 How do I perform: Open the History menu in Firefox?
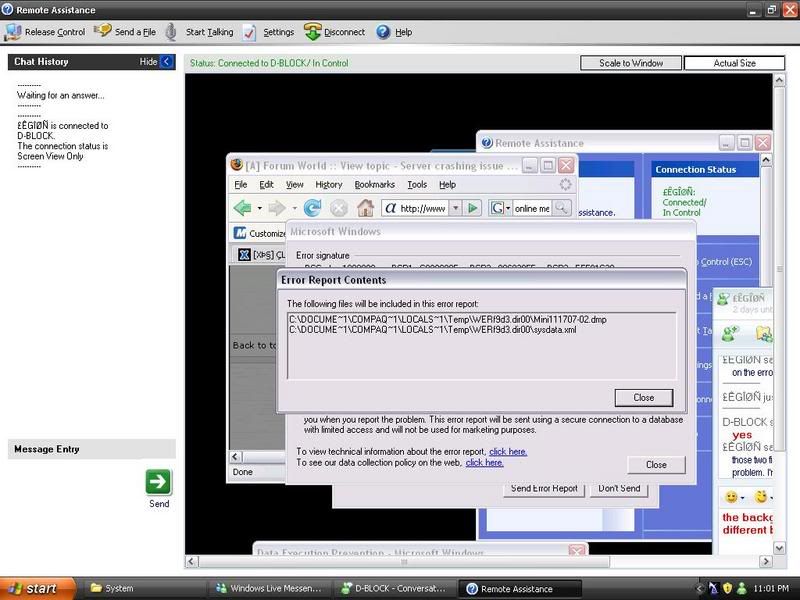pyautogui.click(x=329, y=185)
